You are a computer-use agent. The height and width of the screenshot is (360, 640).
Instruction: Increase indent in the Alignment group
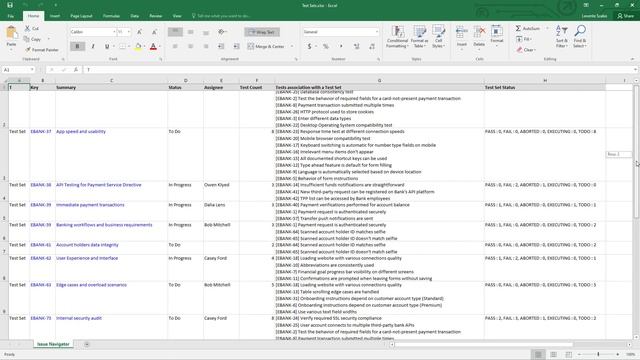click(236, 47)
